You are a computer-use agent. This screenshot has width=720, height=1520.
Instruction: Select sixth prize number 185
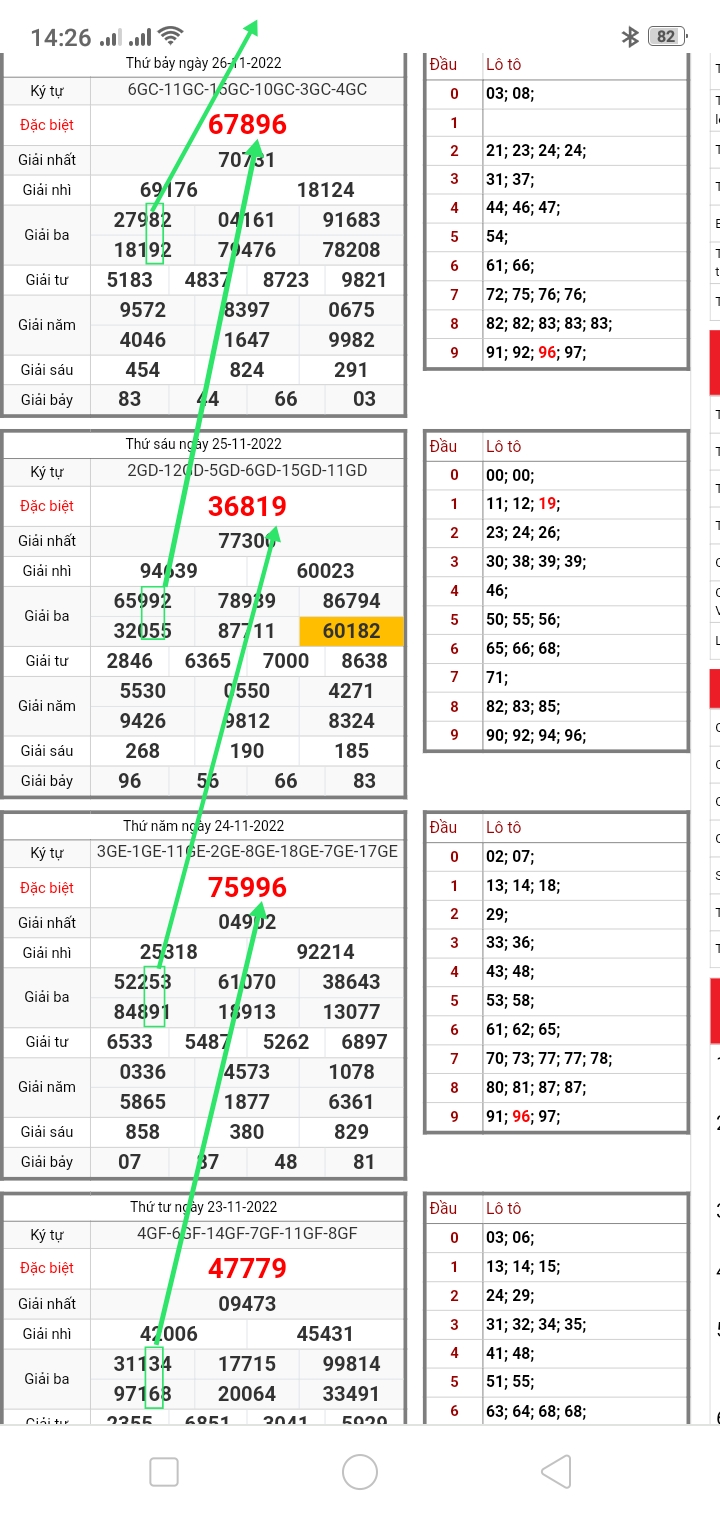point(351,751)
